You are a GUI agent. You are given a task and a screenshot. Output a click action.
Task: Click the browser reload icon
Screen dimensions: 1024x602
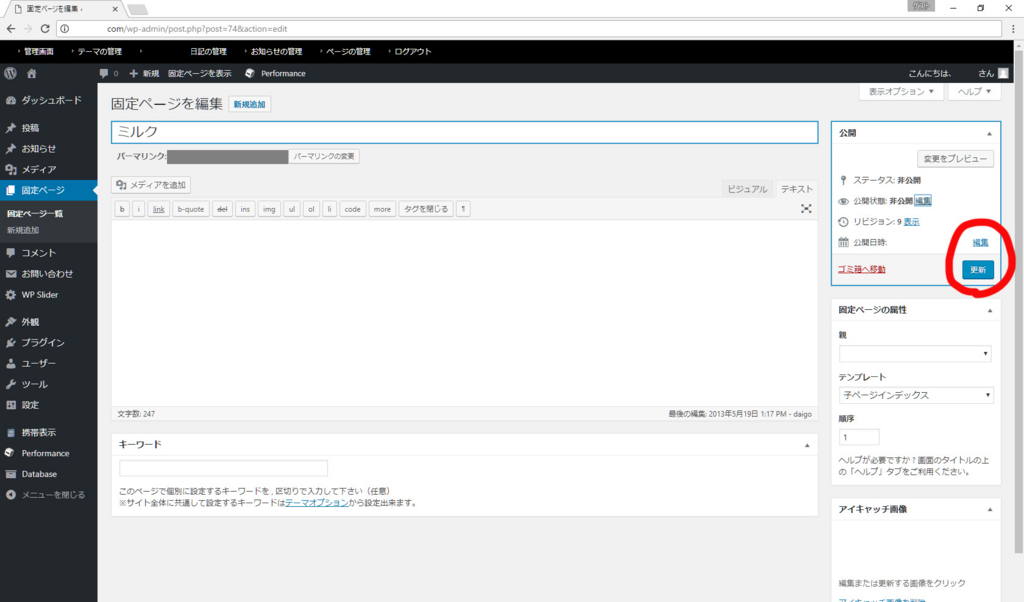[x=45, y=29]
